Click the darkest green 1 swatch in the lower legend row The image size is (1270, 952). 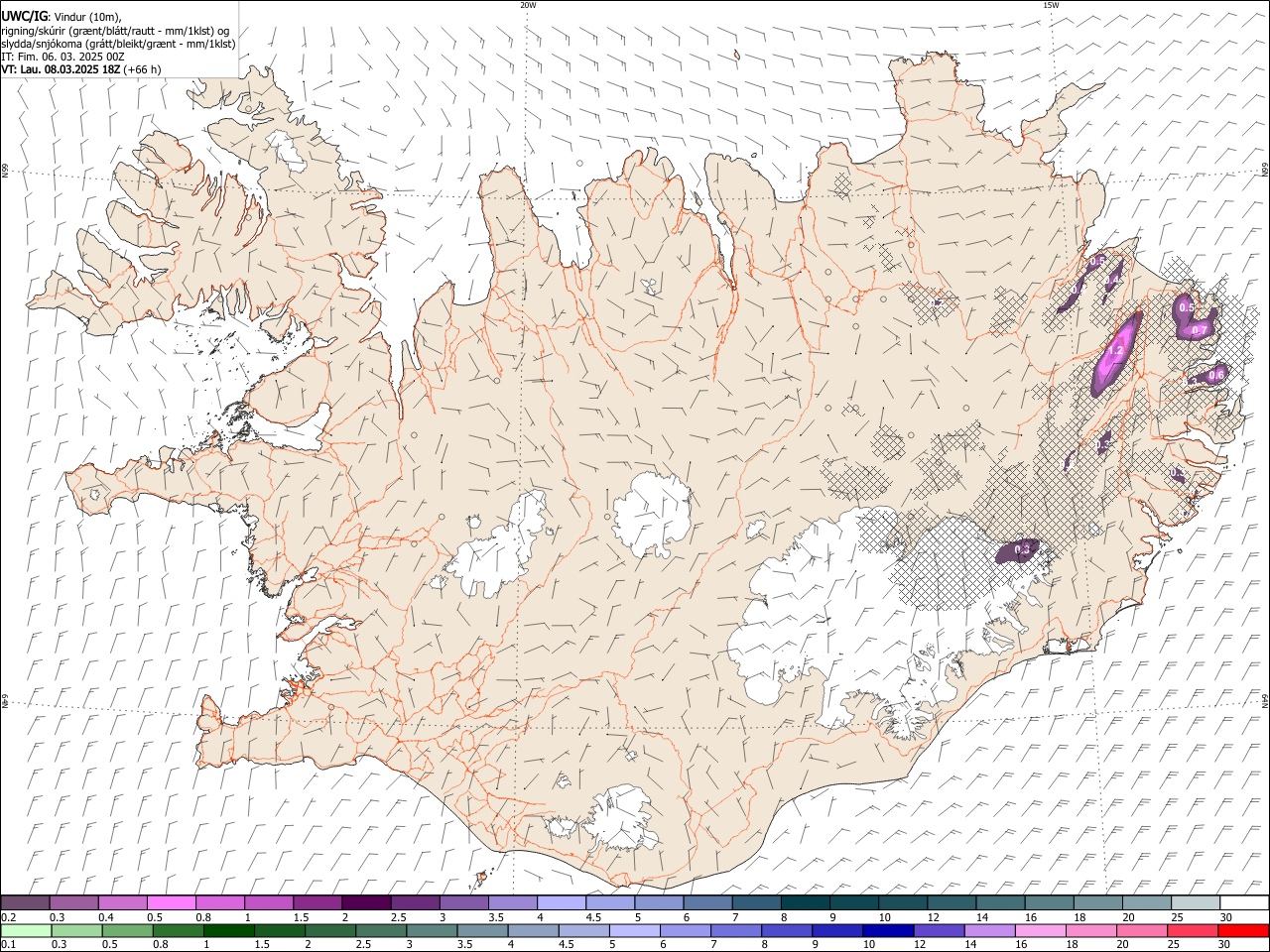point(230,931)
